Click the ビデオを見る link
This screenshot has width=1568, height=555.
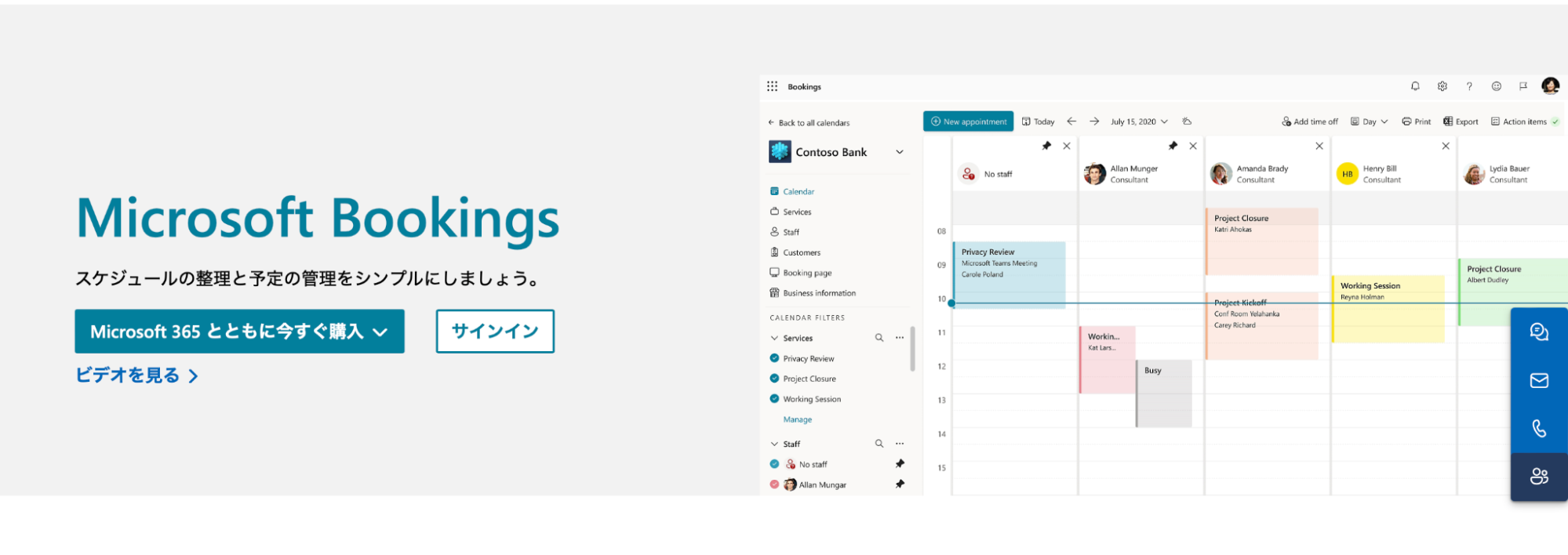[136, 375]
